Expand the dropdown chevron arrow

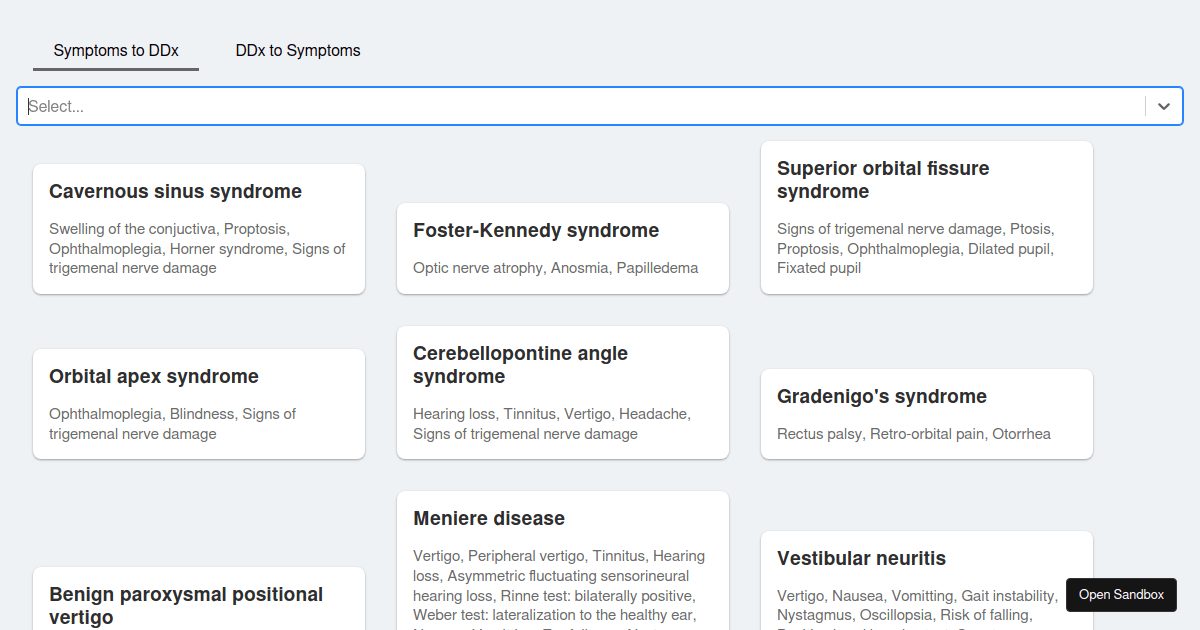point(1163,106)
